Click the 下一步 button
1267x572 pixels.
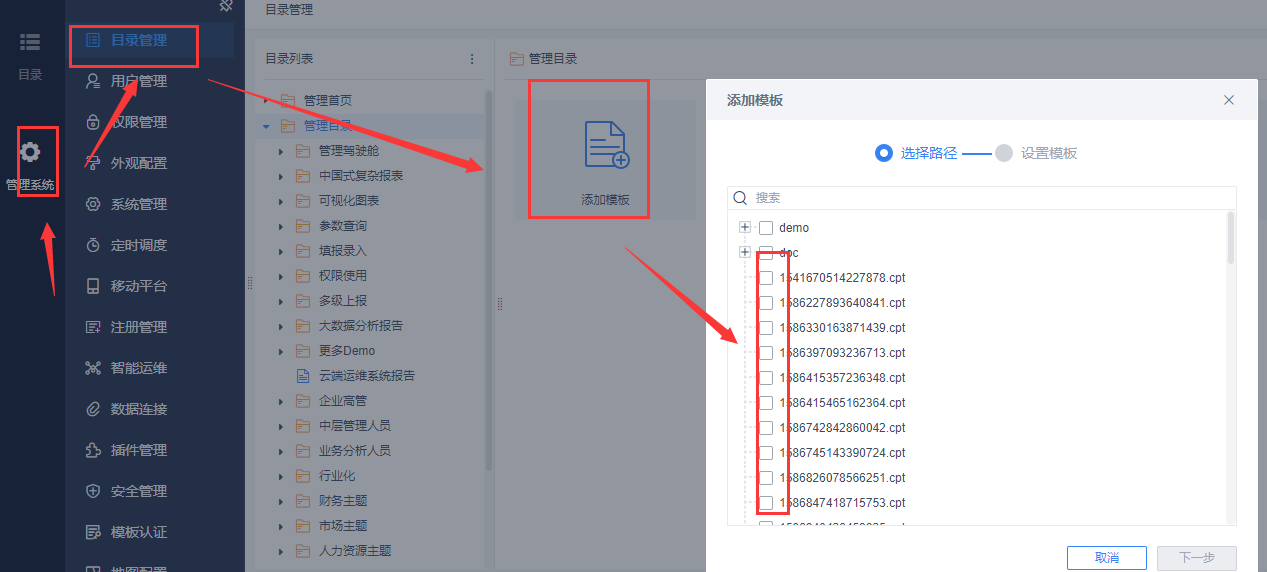pyautogui.click(x=1197, y=558)
